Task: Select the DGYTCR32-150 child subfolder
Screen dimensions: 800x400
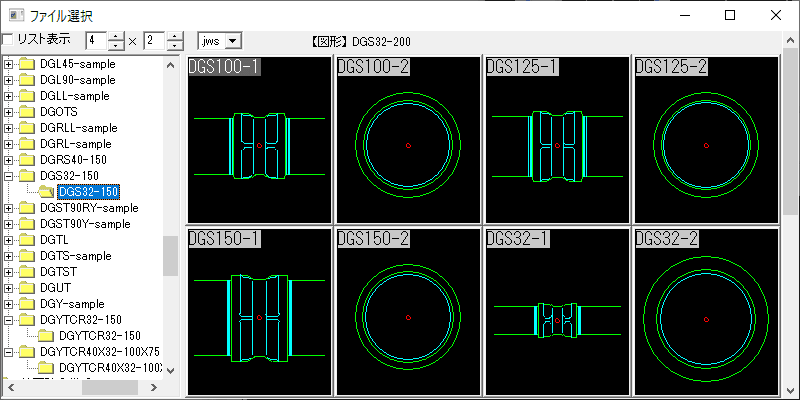Action: (x=100, y=336)
